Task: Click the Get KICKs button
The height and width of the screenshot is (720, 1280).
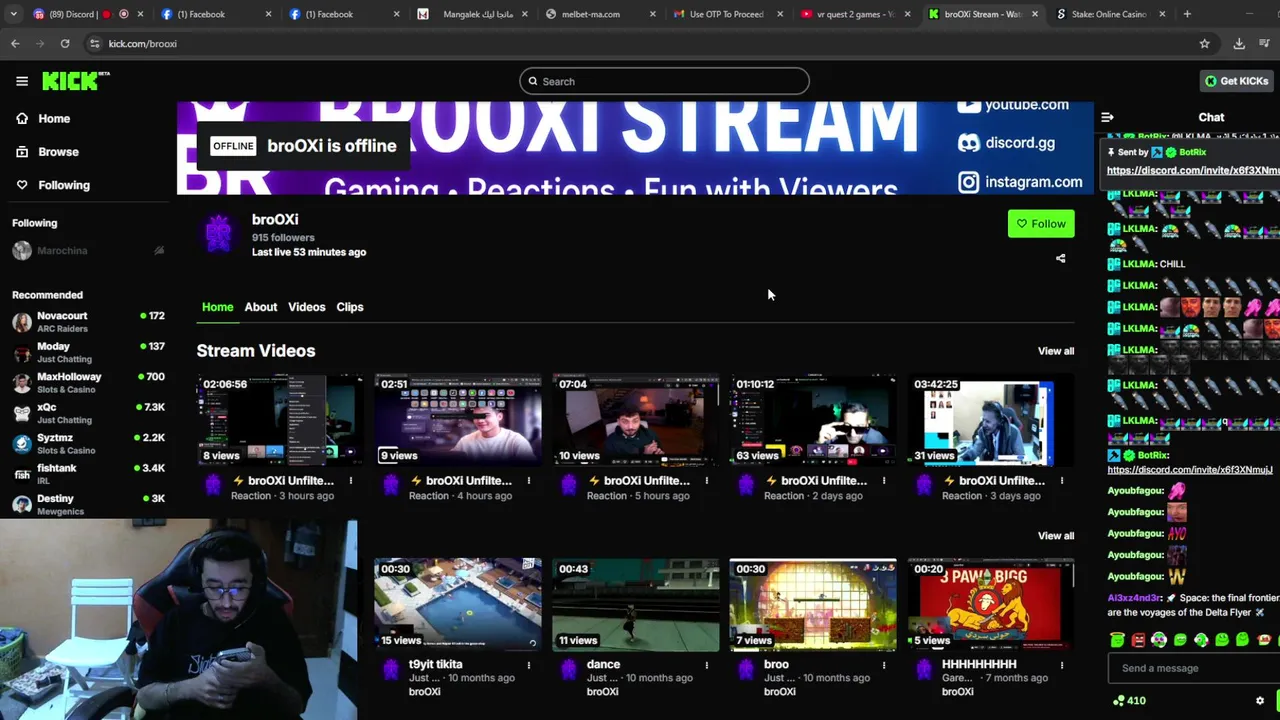Action: coord(1237,81)
